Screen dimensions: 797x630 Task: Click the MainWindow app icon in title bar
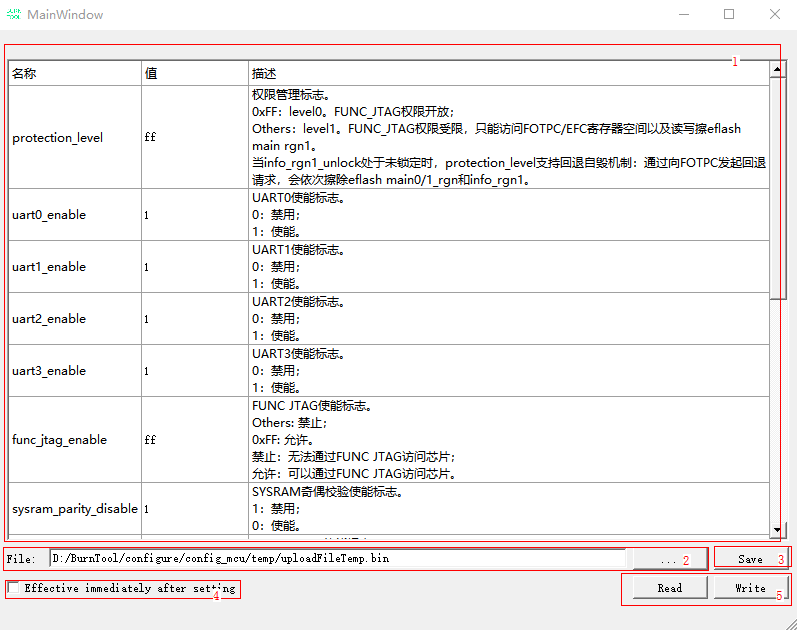pyautogui.click(x=14, y=15)
